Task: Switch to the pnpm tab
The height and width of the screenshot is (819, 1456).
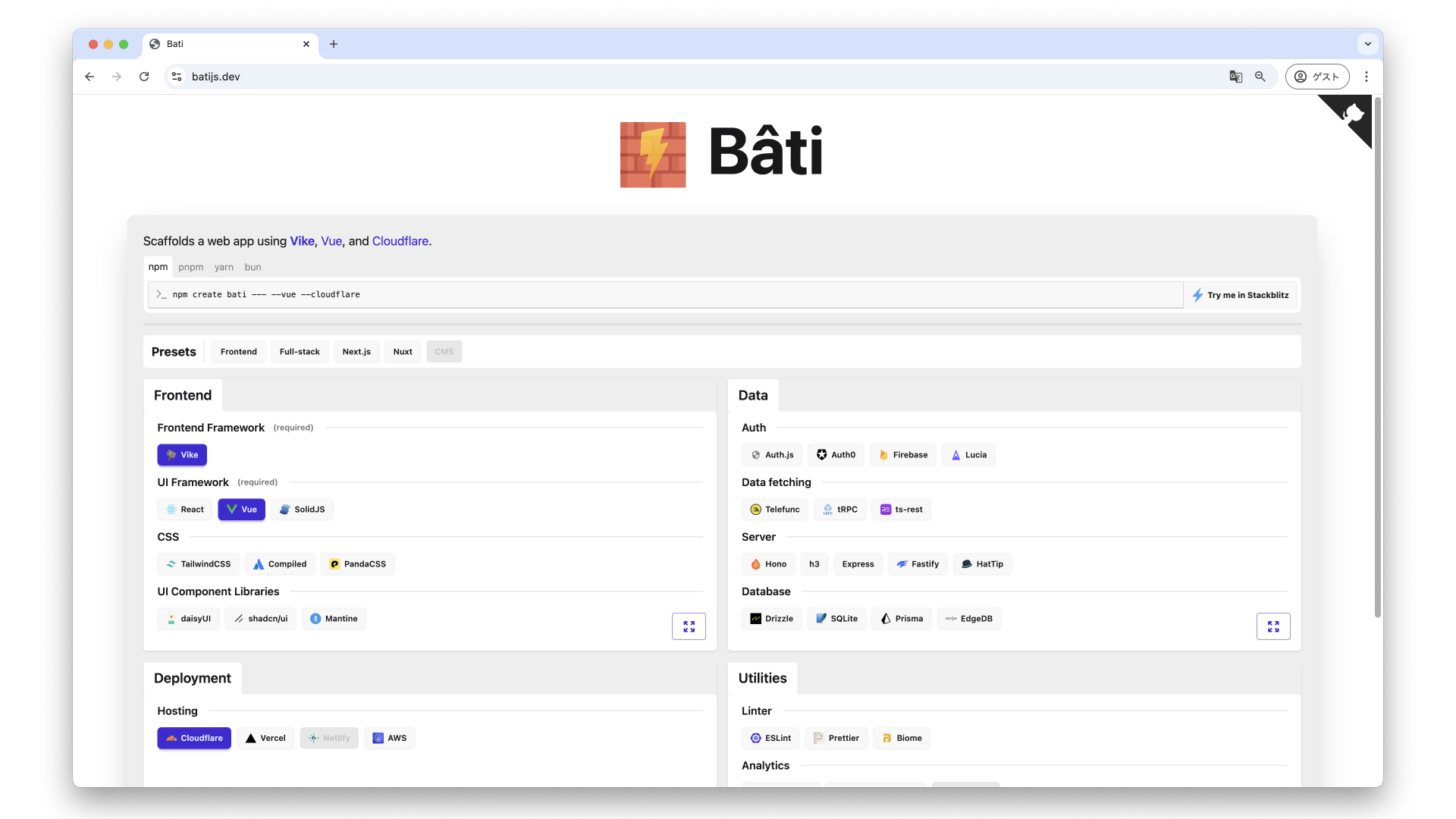Action: [191, 267]
